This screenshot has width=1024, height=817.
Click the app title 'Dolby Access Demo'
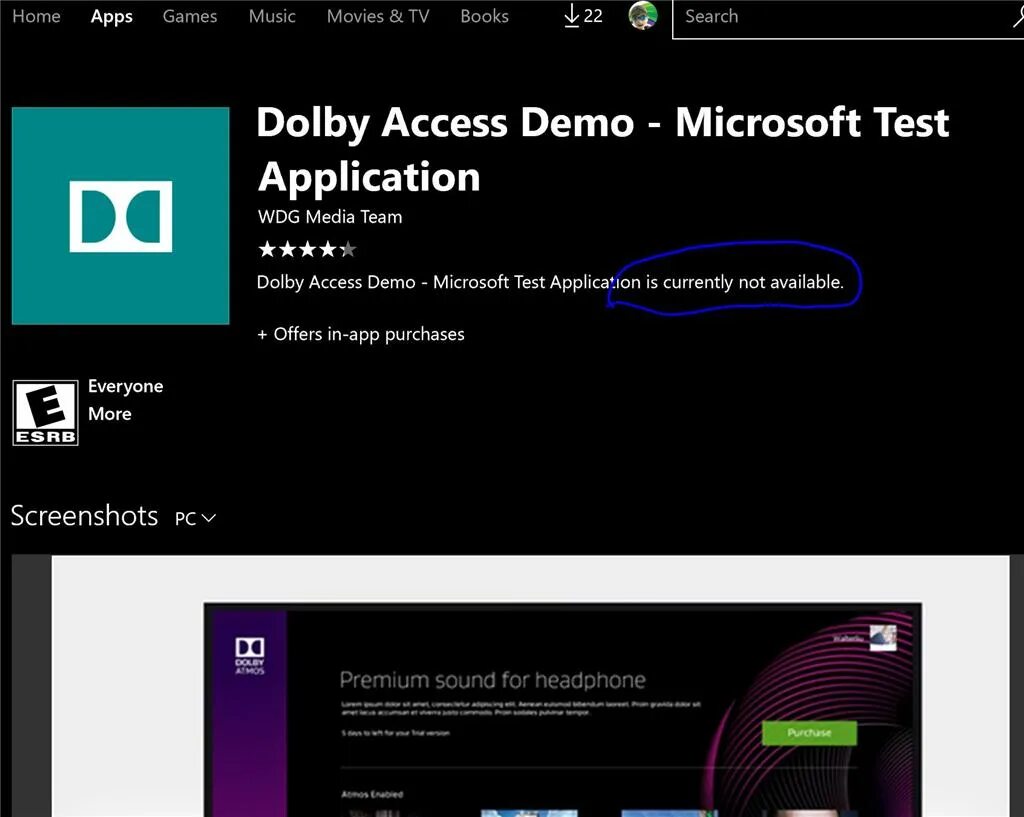click(x=603, y=149)
